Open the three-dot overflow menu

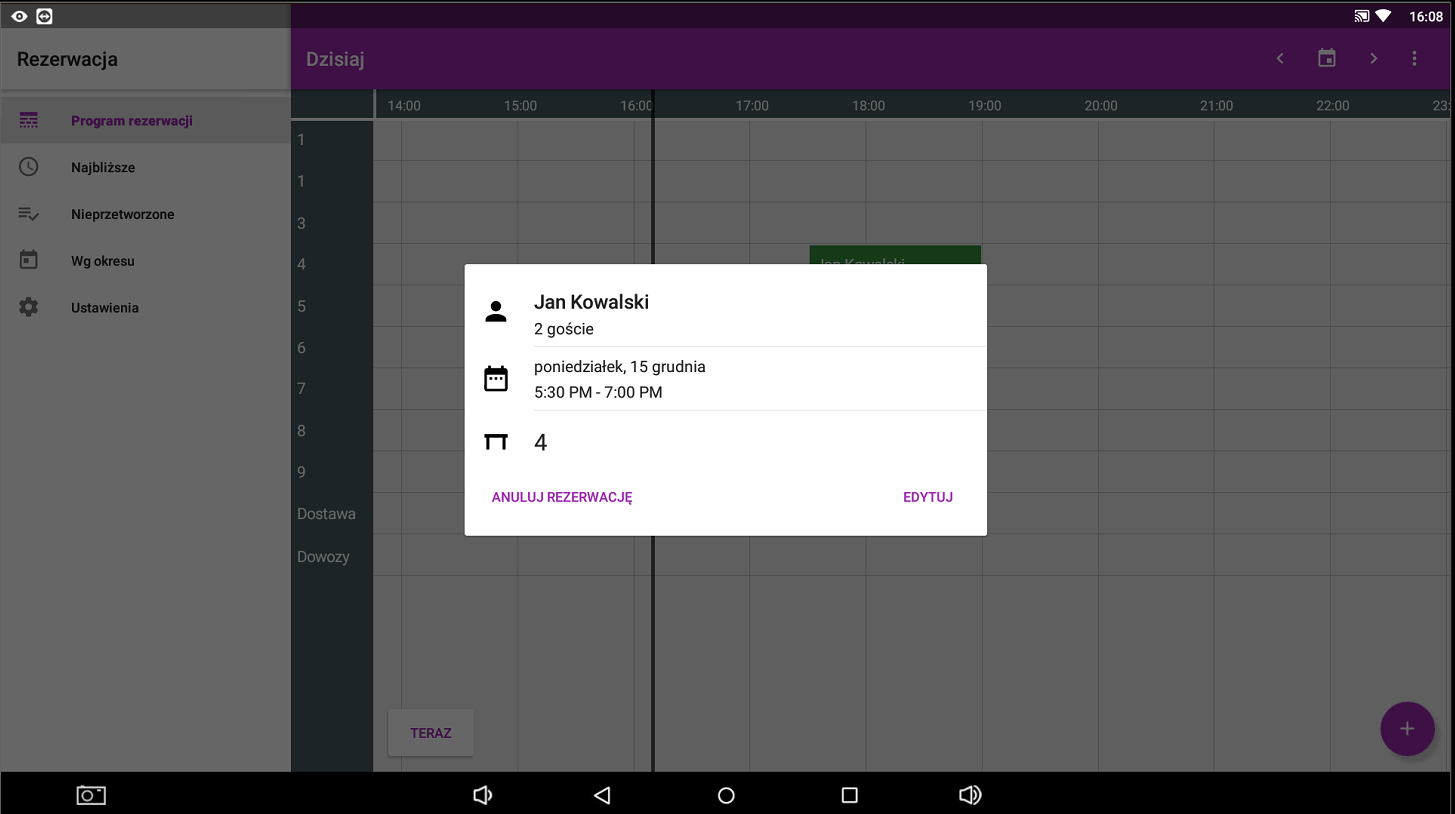pyautogui.click(x=1414, y=59)
